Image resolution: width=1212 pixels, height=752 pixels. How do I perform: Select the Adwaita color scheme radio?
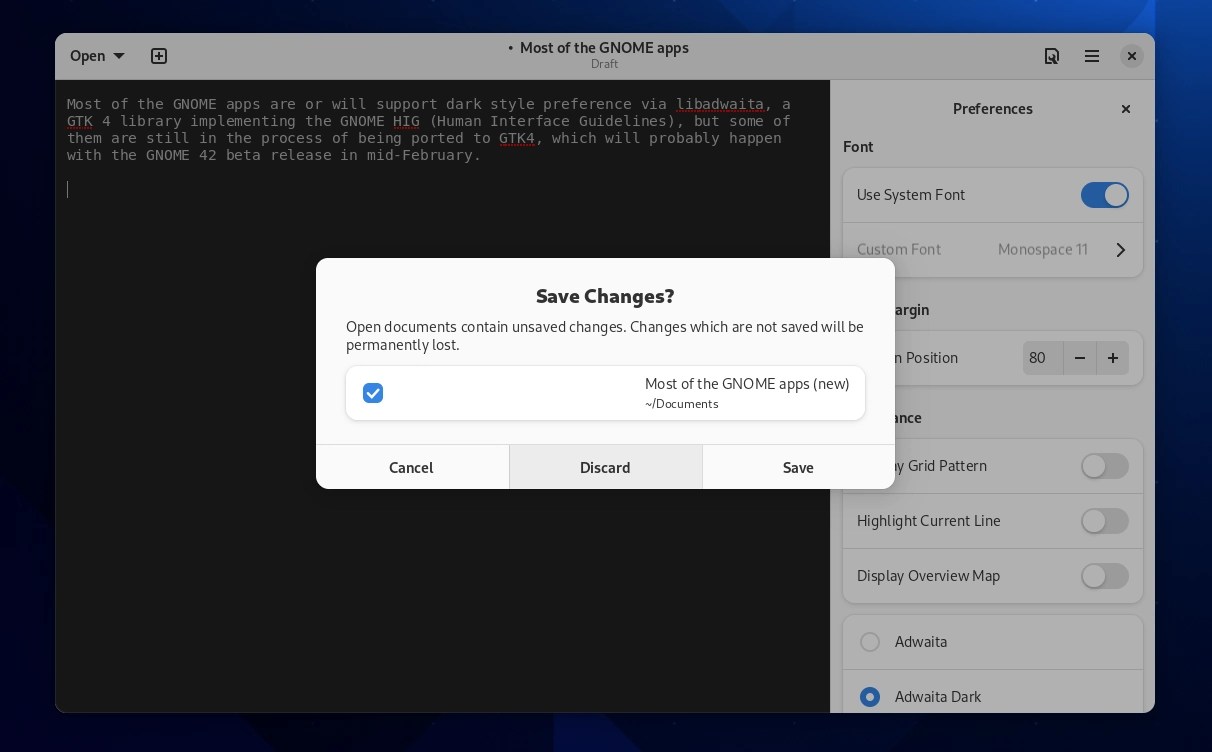(x=870, y=642)
